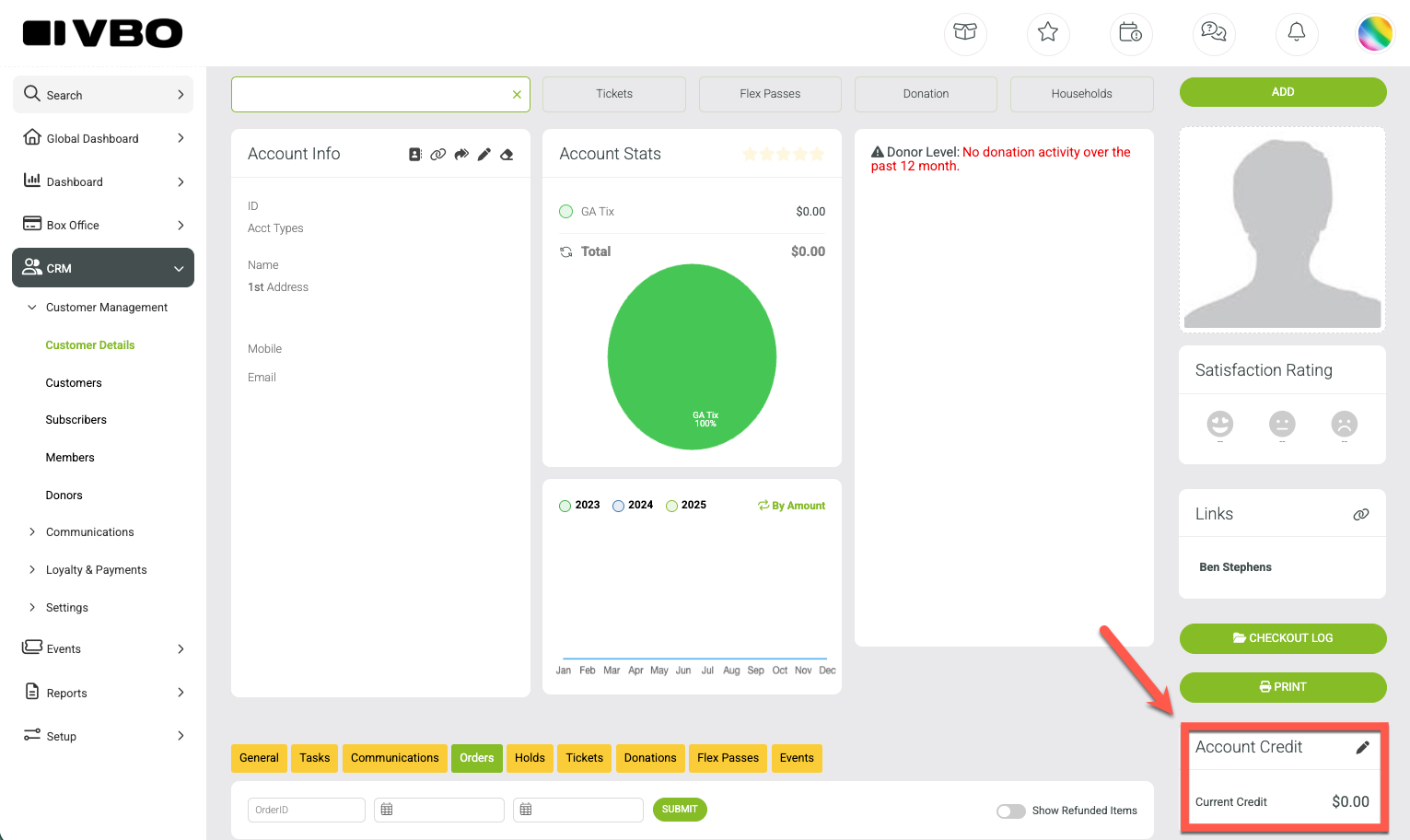The image size is (1410, 840).
Task: Open the chat messages icon in header
Action: click(1214, 32)
